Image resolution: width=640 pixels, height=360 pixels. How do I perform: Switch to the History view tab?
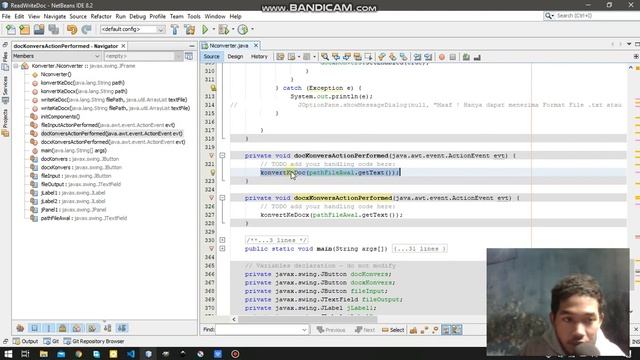coord(259,57)
